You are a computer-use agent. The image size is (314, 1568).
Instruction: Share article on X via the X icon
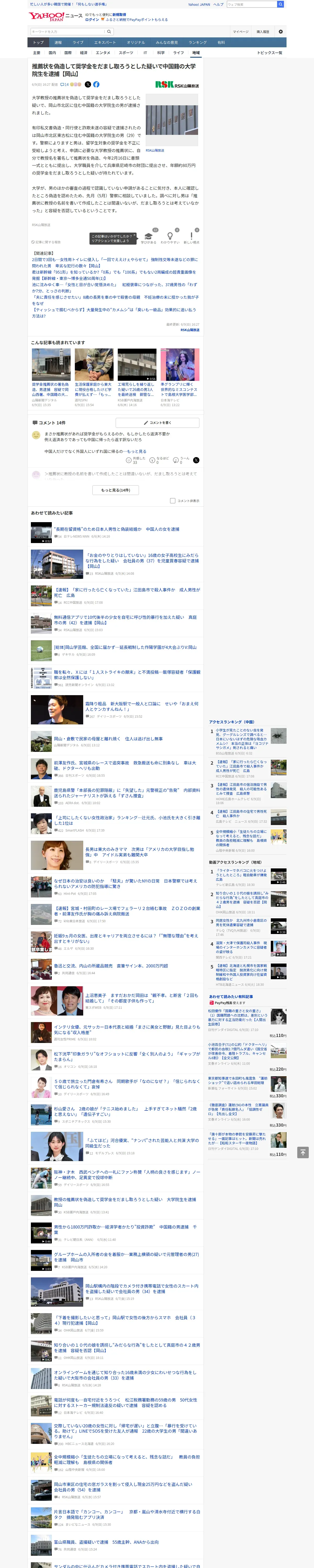(x=88, y=85)
